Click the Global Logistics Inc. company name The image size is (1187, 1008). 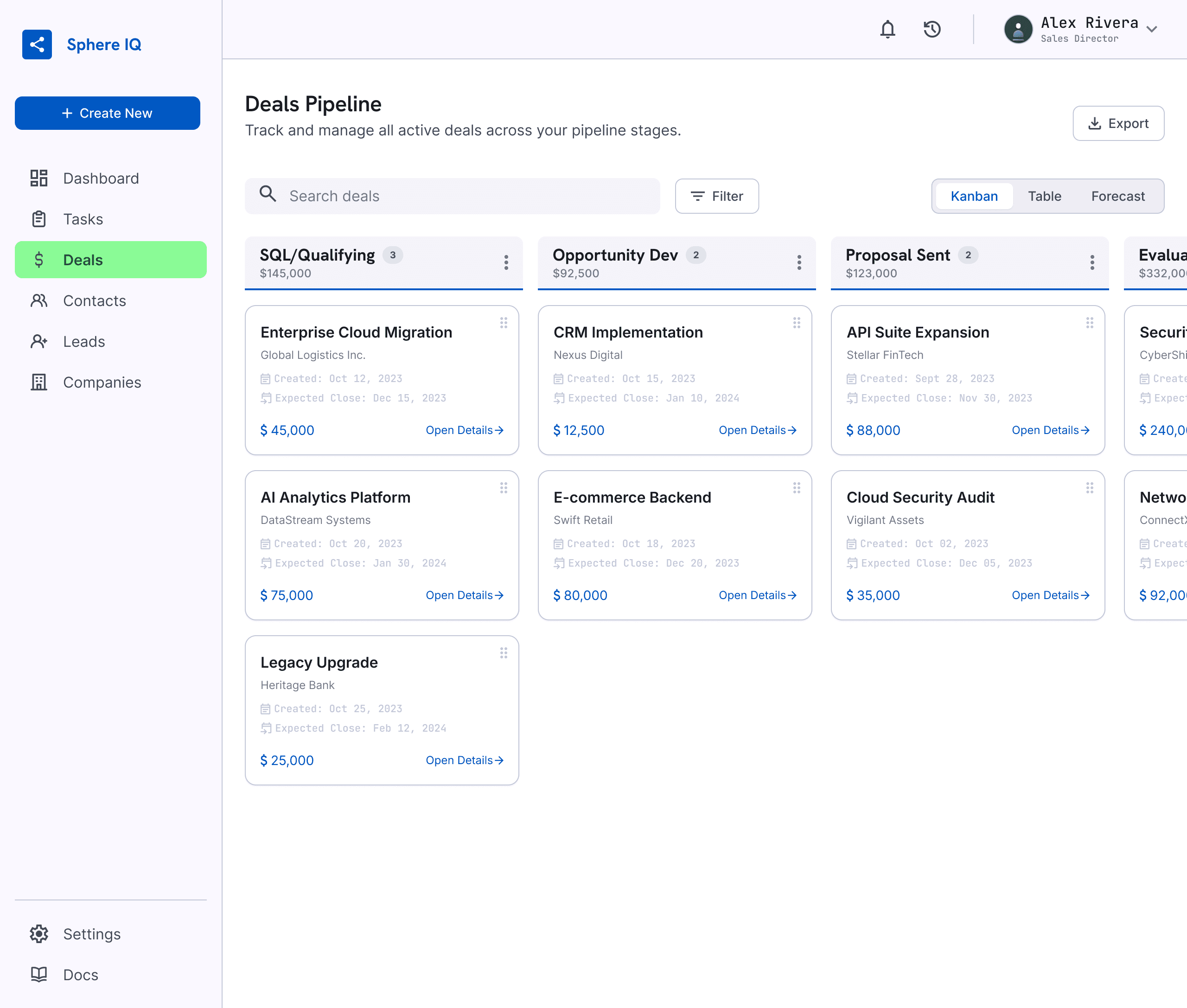tap(313, 355)
